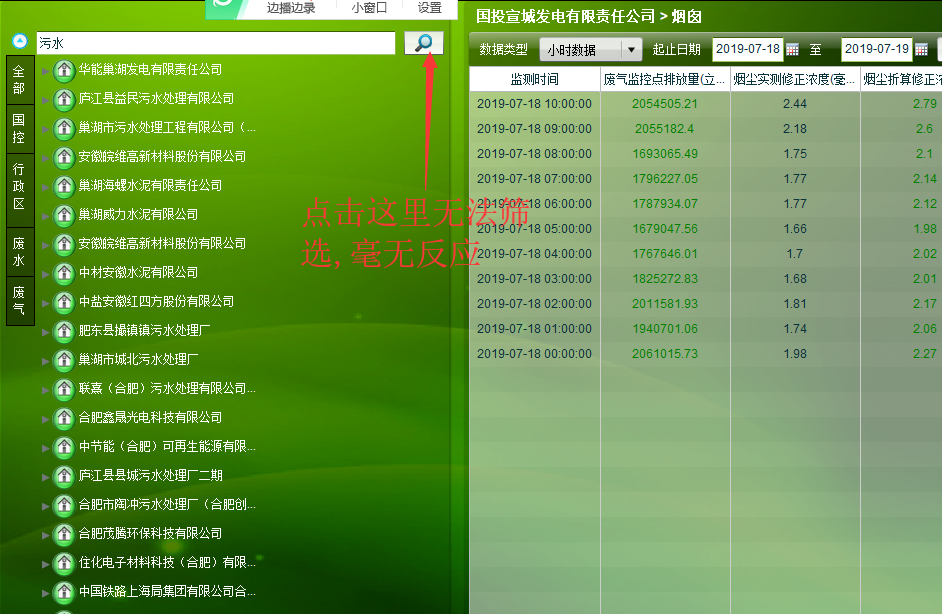
Task: Expand the 肥东县撮镇镇污水处理厂 tree node
Action: tap(46, 332)
